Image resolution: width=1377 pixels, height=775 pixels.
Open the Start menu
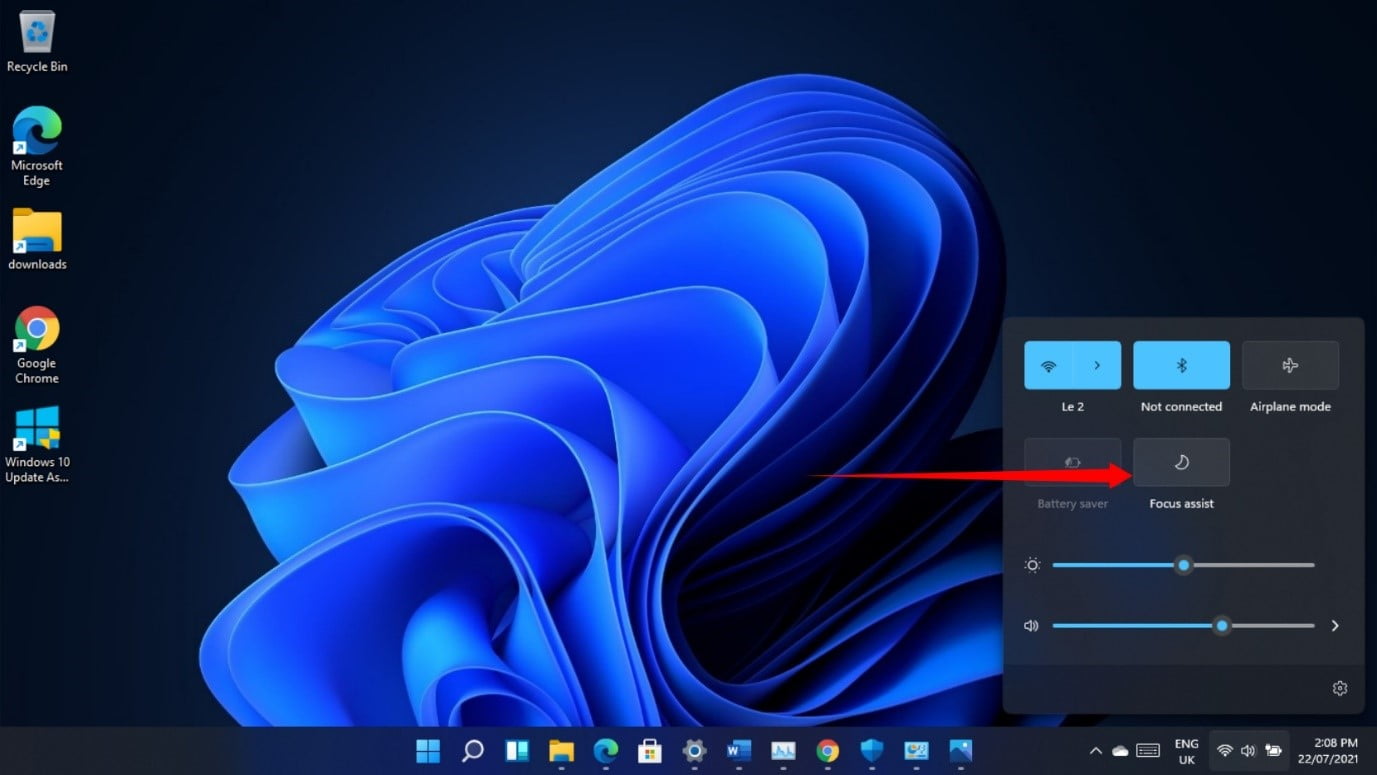tap(427, 751)
